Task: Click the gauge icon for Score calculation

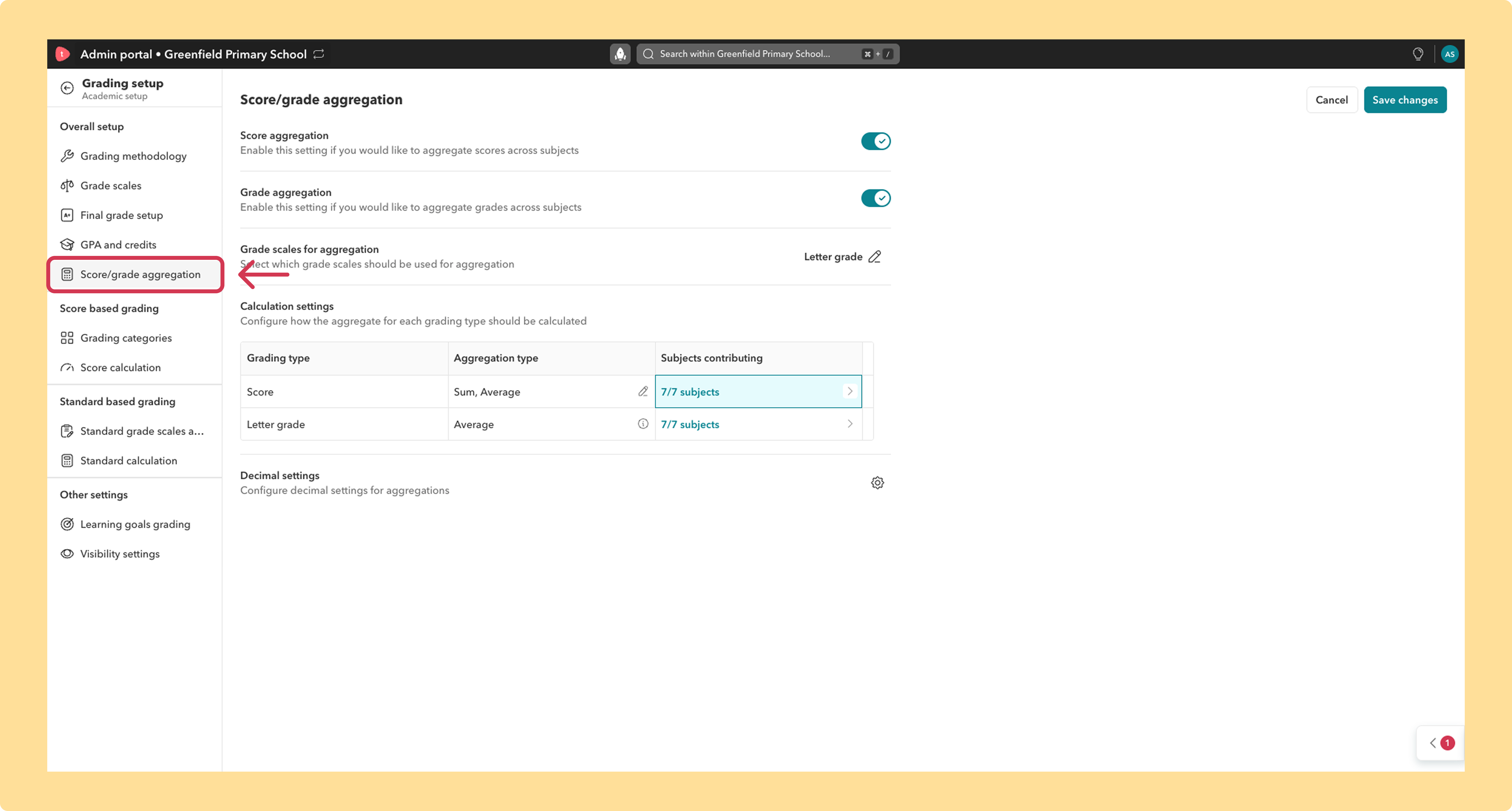Action: pos(67,368)
